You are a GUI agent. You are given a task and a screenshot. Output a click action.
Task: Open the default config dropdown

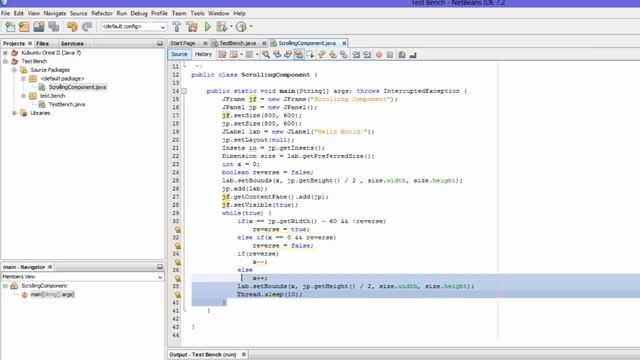163,27
